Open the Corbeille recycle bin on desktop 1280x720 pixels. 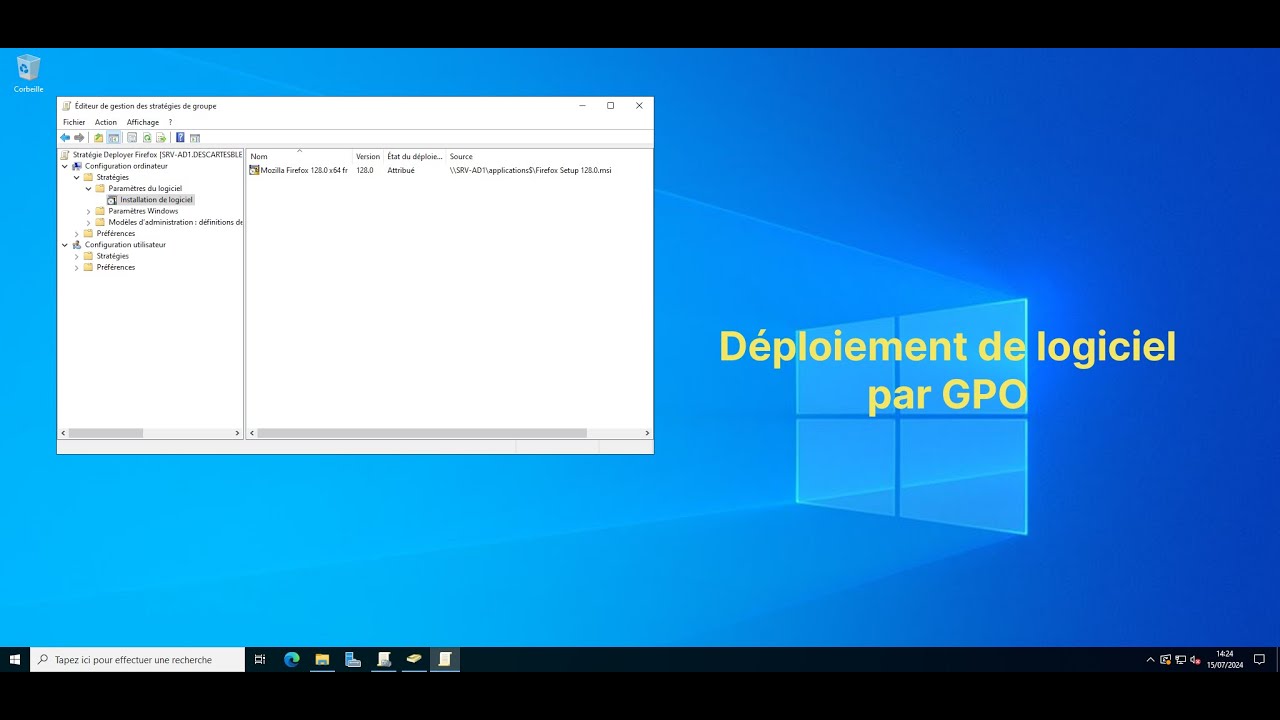tap(28, 74)
